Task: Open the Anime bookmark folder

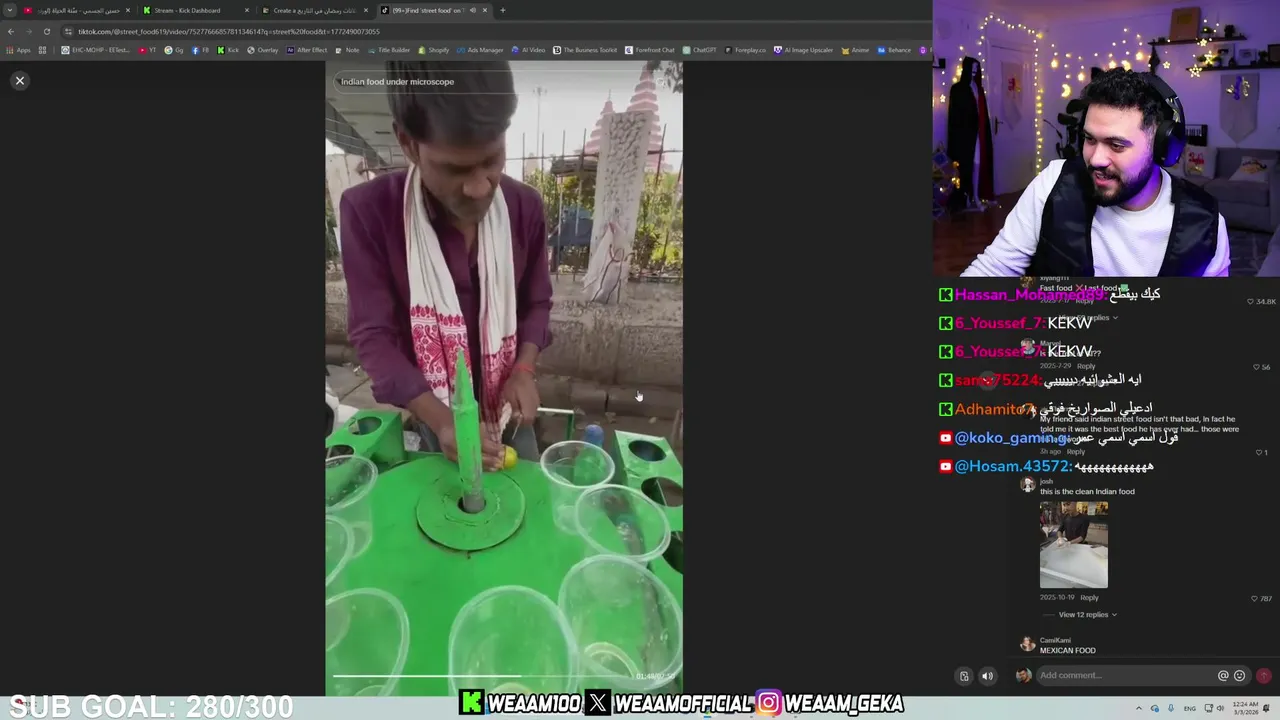Action: tap(856, 50)
